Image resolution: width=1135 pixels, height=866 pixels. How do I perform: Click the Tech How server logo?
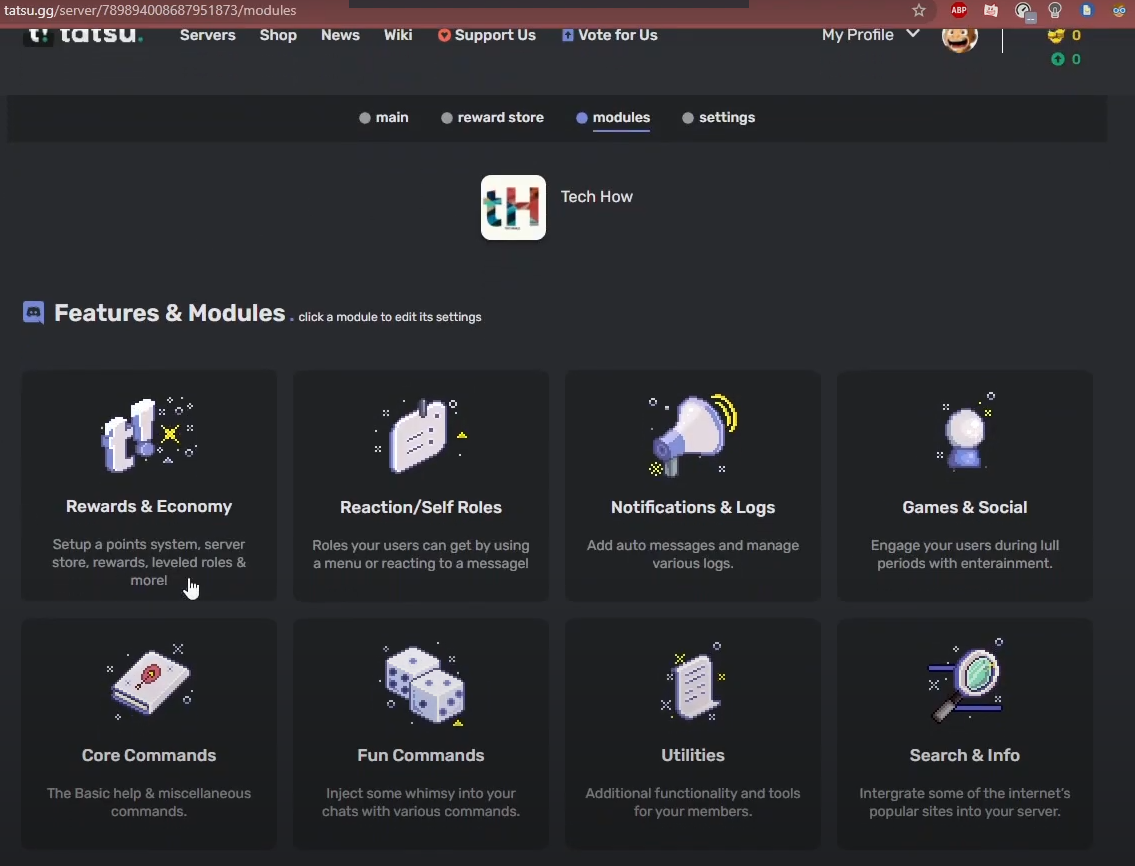[x=513, y=207]
